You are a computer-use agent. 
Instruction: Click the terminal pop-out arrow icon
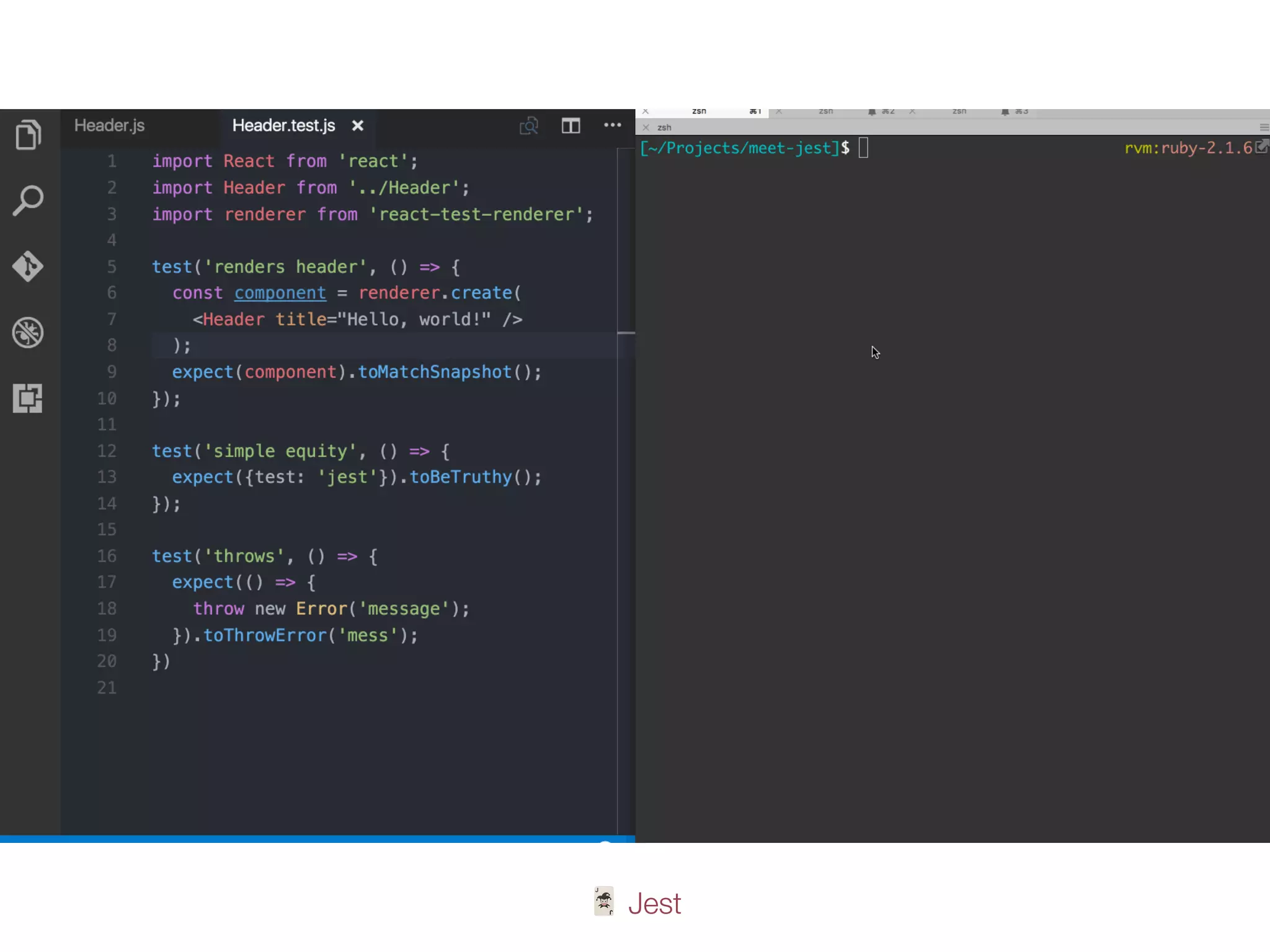1261,147
